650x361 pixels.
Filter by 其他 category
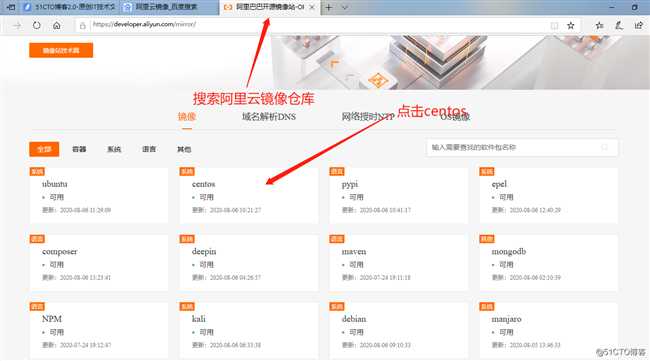[184, 149]
